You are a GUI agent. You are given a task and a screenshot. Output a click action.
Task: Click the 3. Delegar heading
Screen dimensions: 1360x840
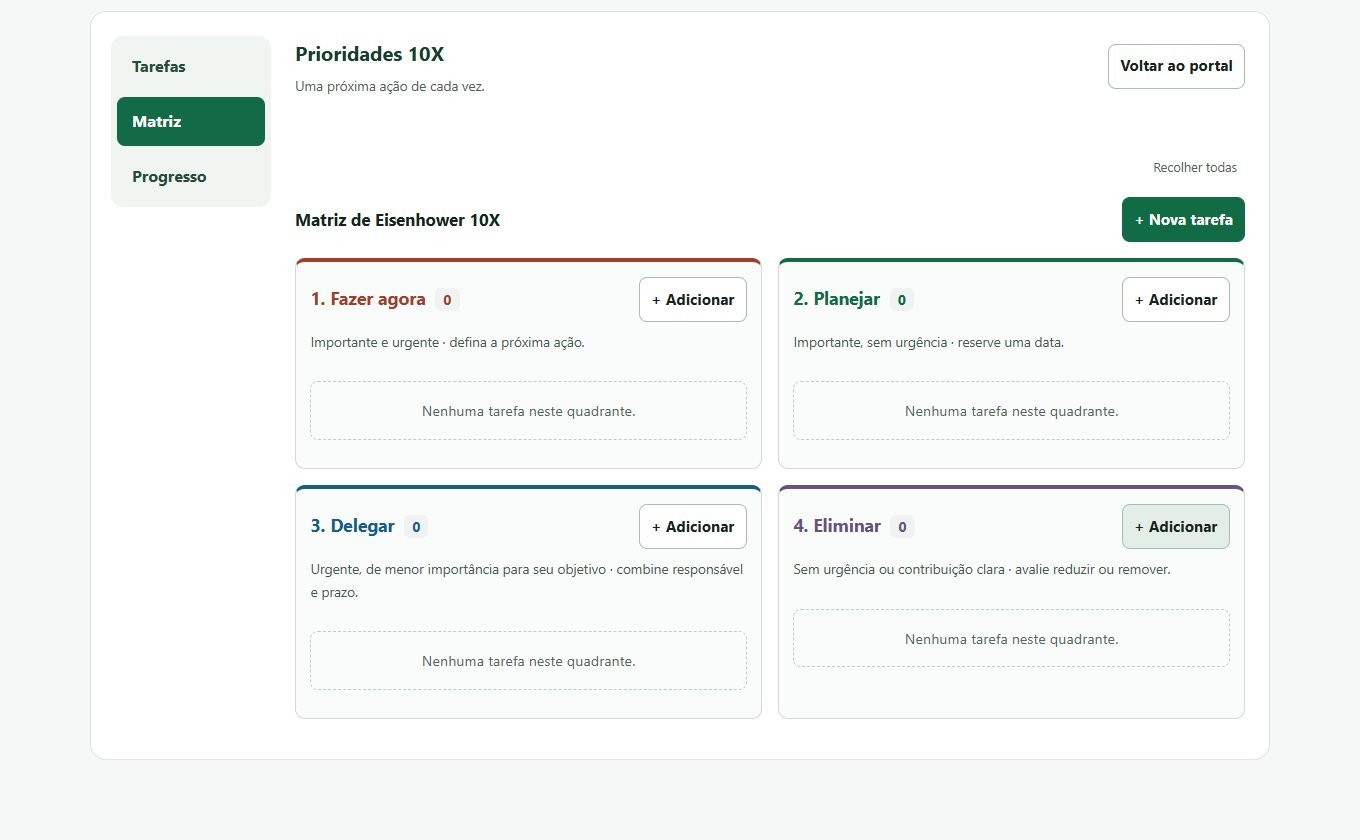353,526
